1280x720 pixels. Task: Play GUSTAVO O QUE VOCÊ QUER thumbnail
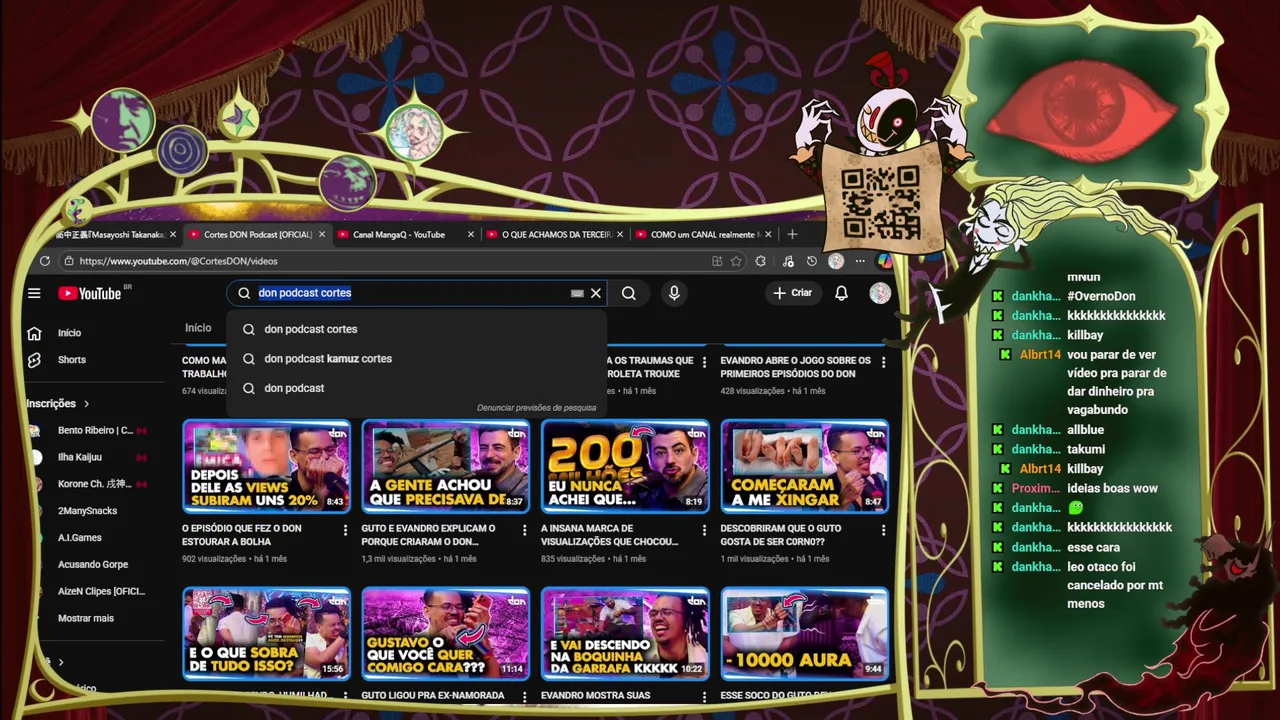(446, 633)
